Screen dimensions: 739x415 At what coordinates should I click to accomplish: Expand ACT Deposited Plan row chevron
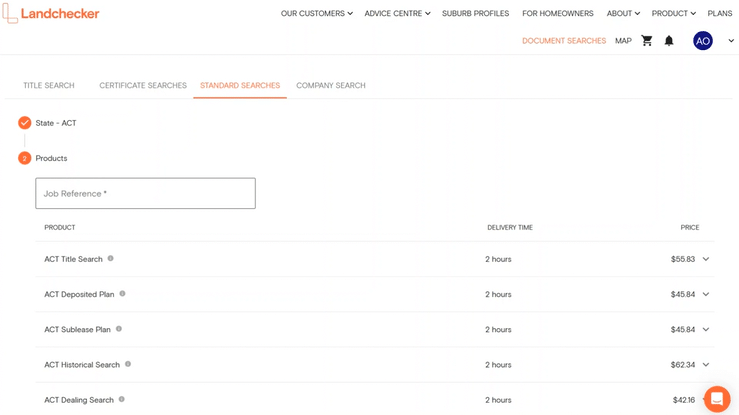(706, 294)
